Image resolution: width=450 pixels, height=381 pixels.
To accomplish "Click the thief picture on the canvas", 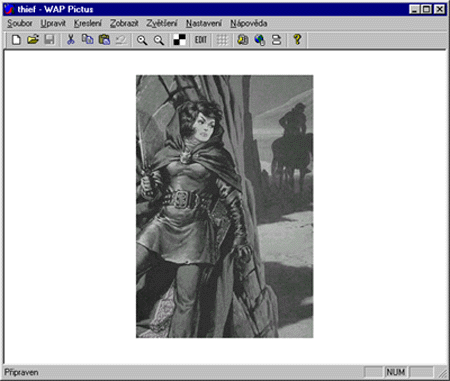I will pos(224,206).
